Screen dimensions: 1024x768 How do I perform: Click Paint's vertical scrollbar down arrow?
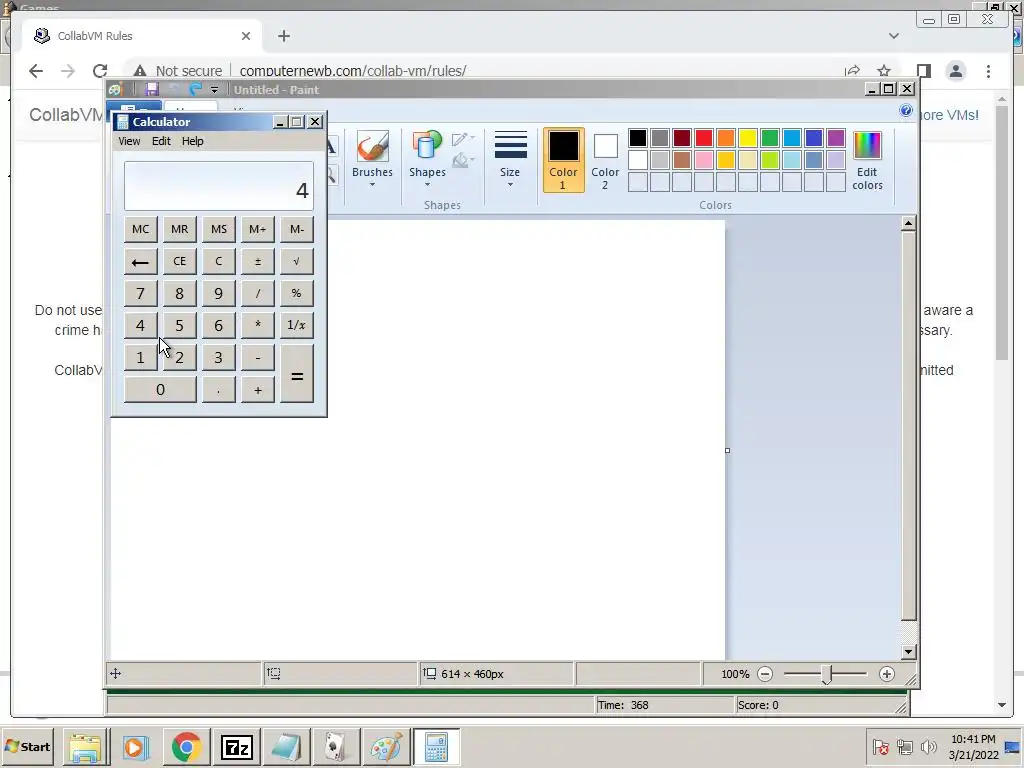(908, 652)
